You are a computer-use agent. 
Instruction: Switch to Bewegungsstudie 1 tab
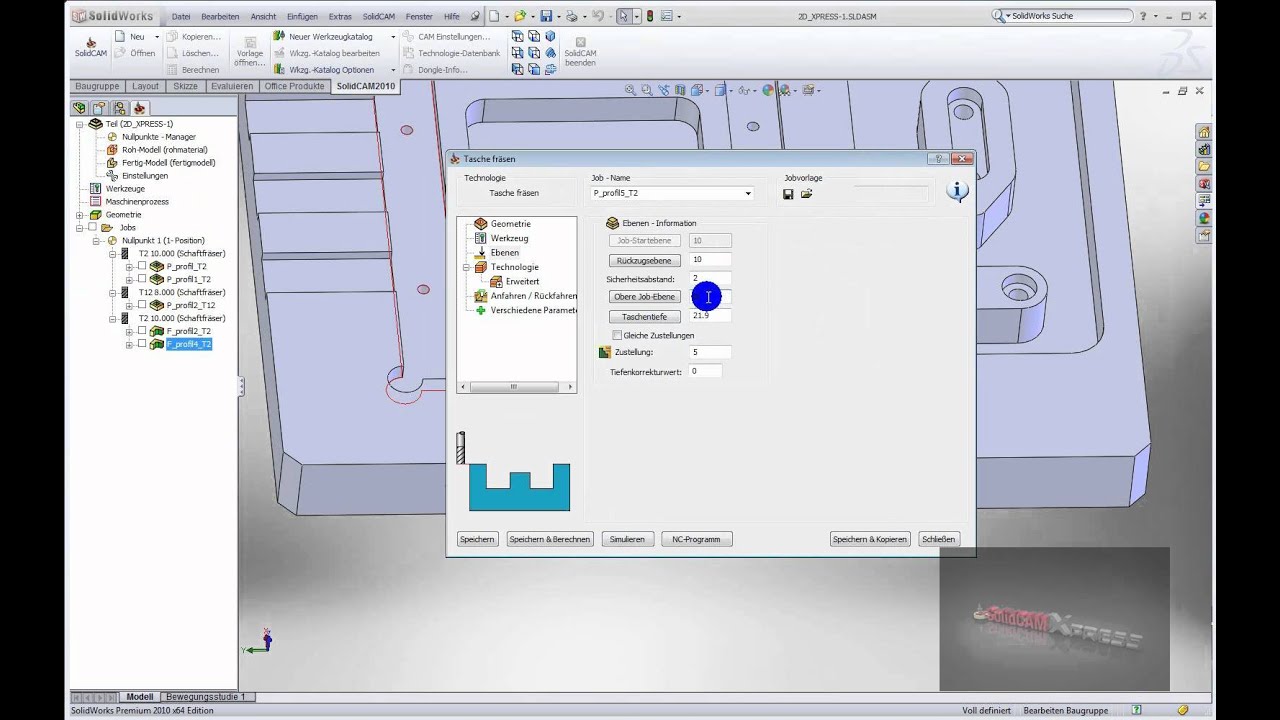(205, 697)
